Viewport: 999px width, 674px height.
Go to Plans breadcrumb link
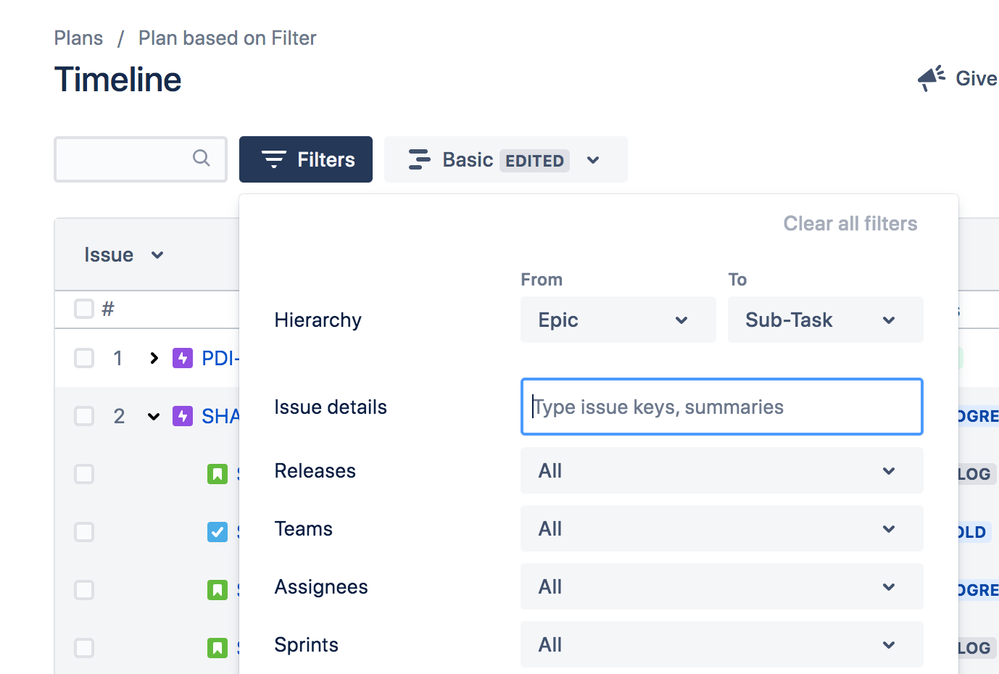coord(78,38)
